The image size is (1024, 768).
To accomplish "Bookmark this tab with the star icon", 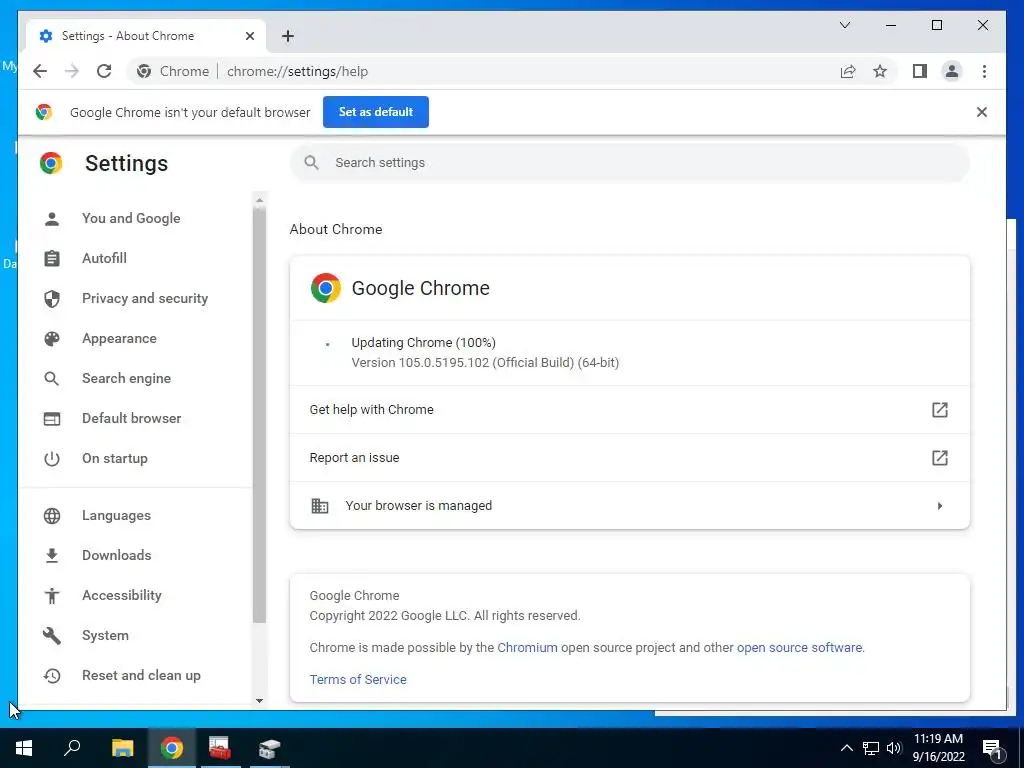I will click(x=880, y=71).
